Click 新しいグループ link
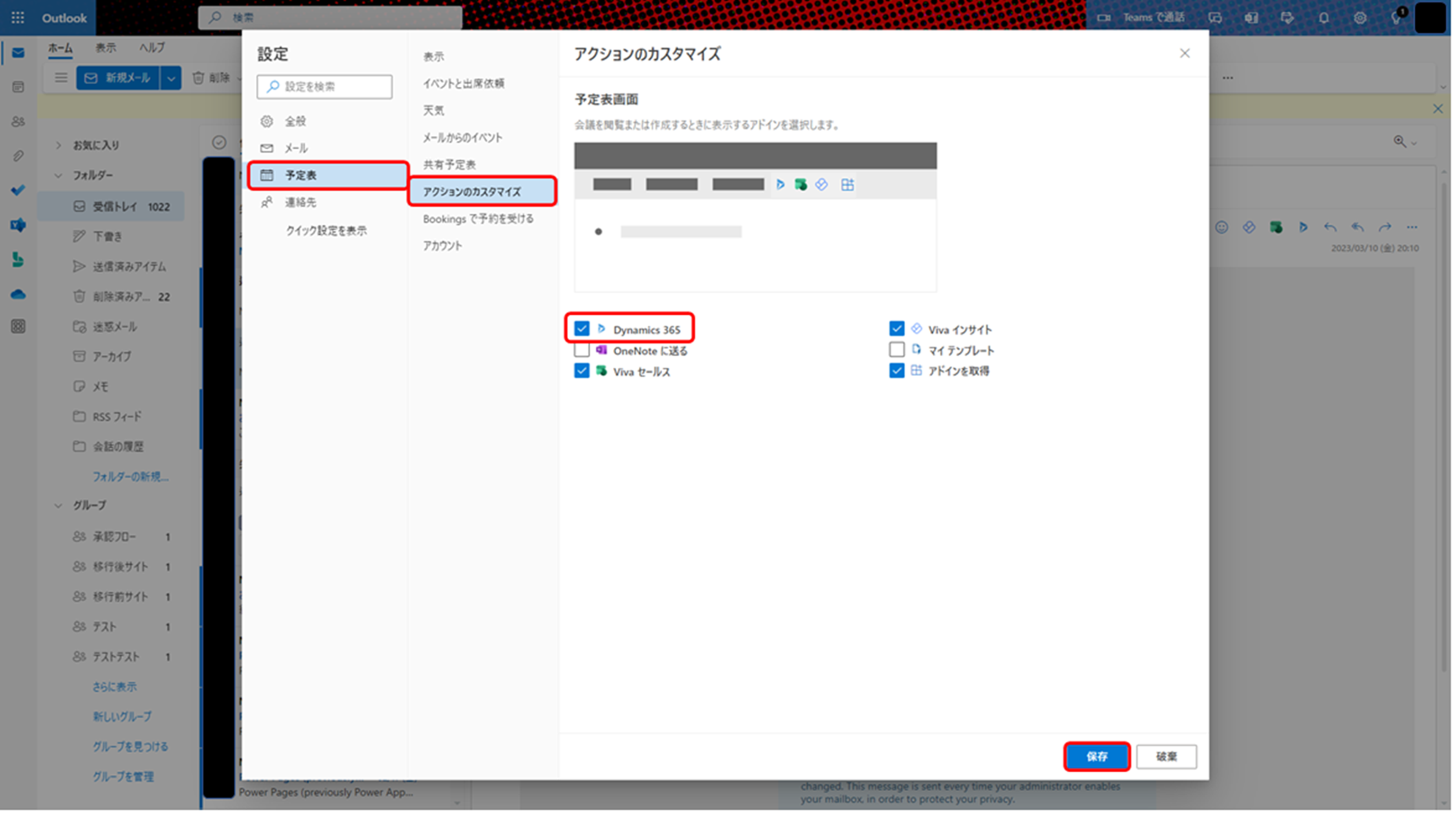 [122, 716]
